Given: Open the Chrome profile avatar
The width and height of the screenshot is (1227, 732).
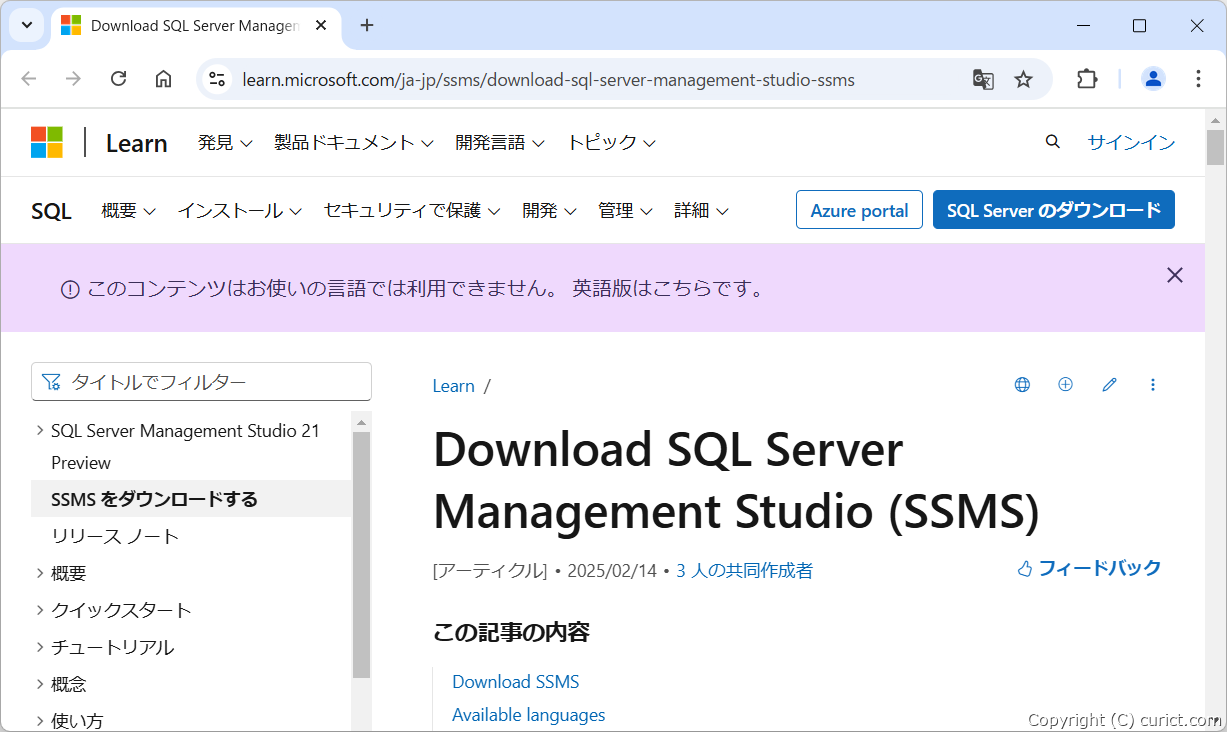Looking at the screenshot, I should [x=1153, y=79].
